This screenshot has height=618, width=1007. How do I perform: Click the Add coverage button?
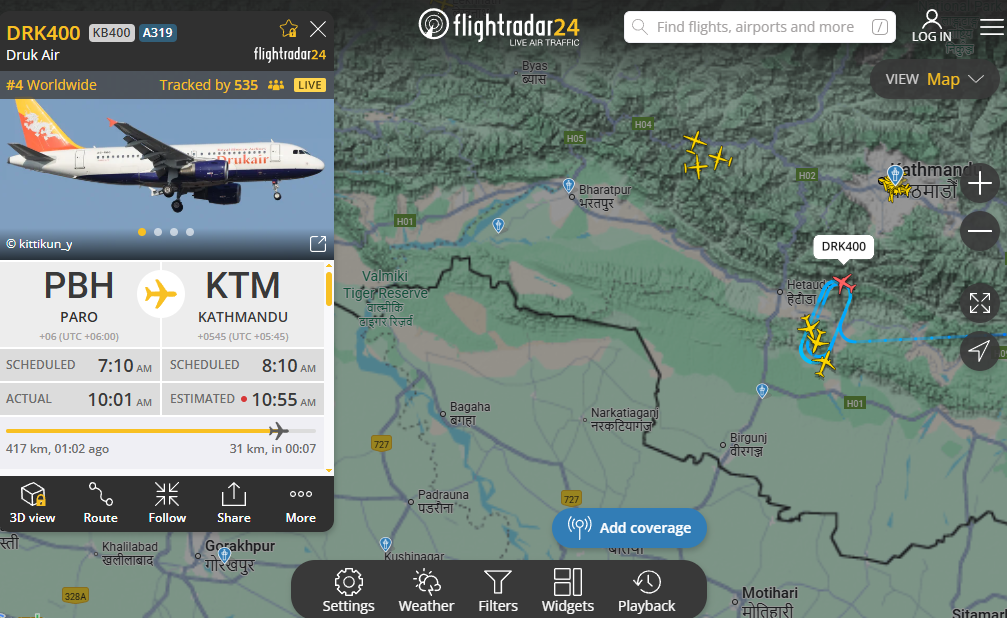[x=629, y=528]
